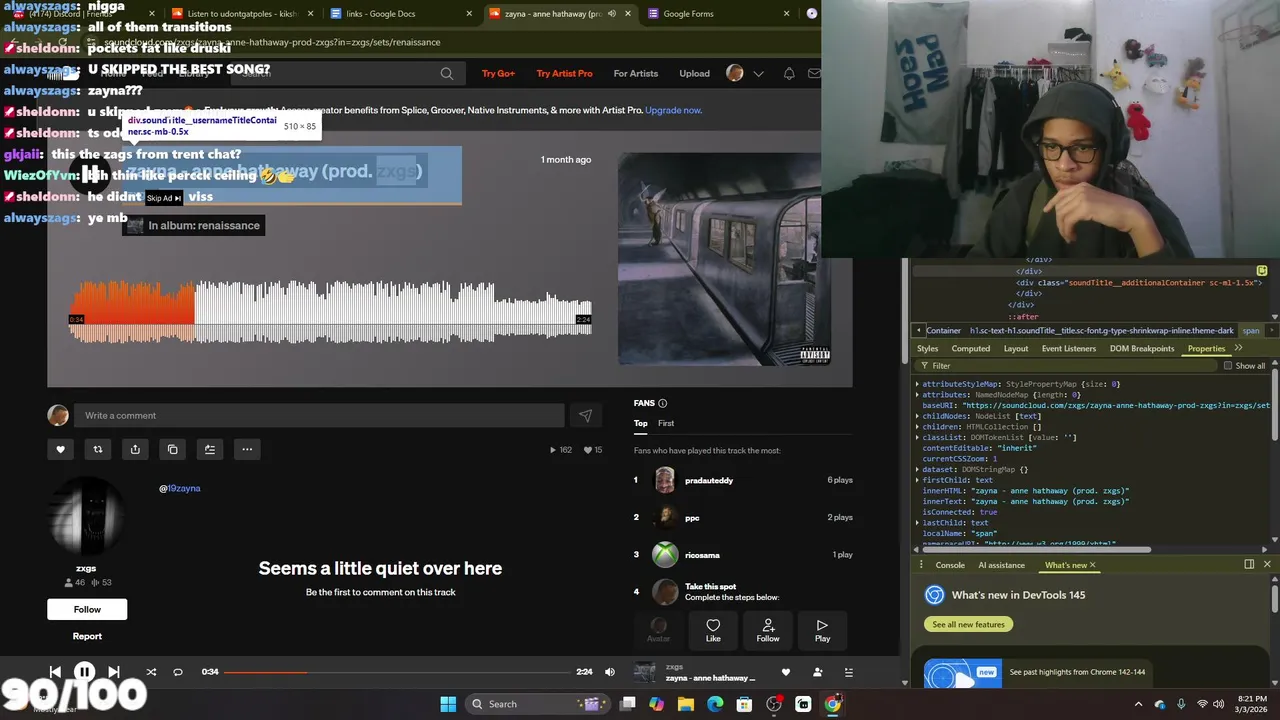The height and width of the screenshot is (720, 1280).
Task: Expand the children HTMLCollection property
Action: point(918,427)
